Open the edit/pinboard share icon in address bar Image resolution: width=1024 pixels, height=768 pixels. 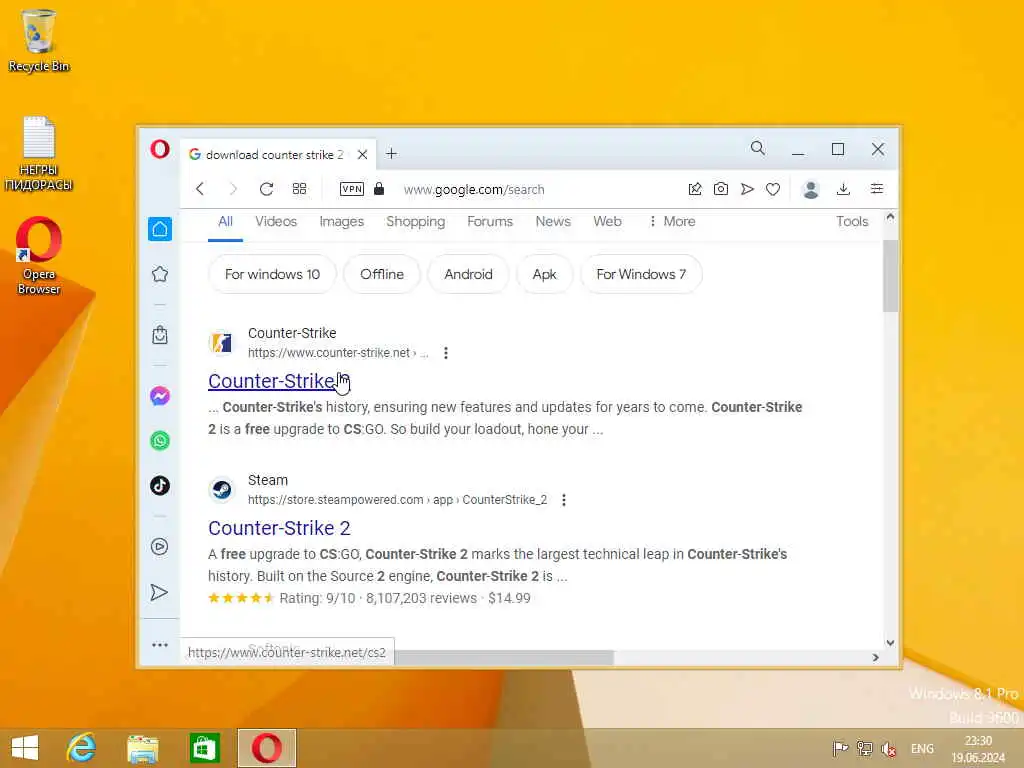click(x=695, y=189)
